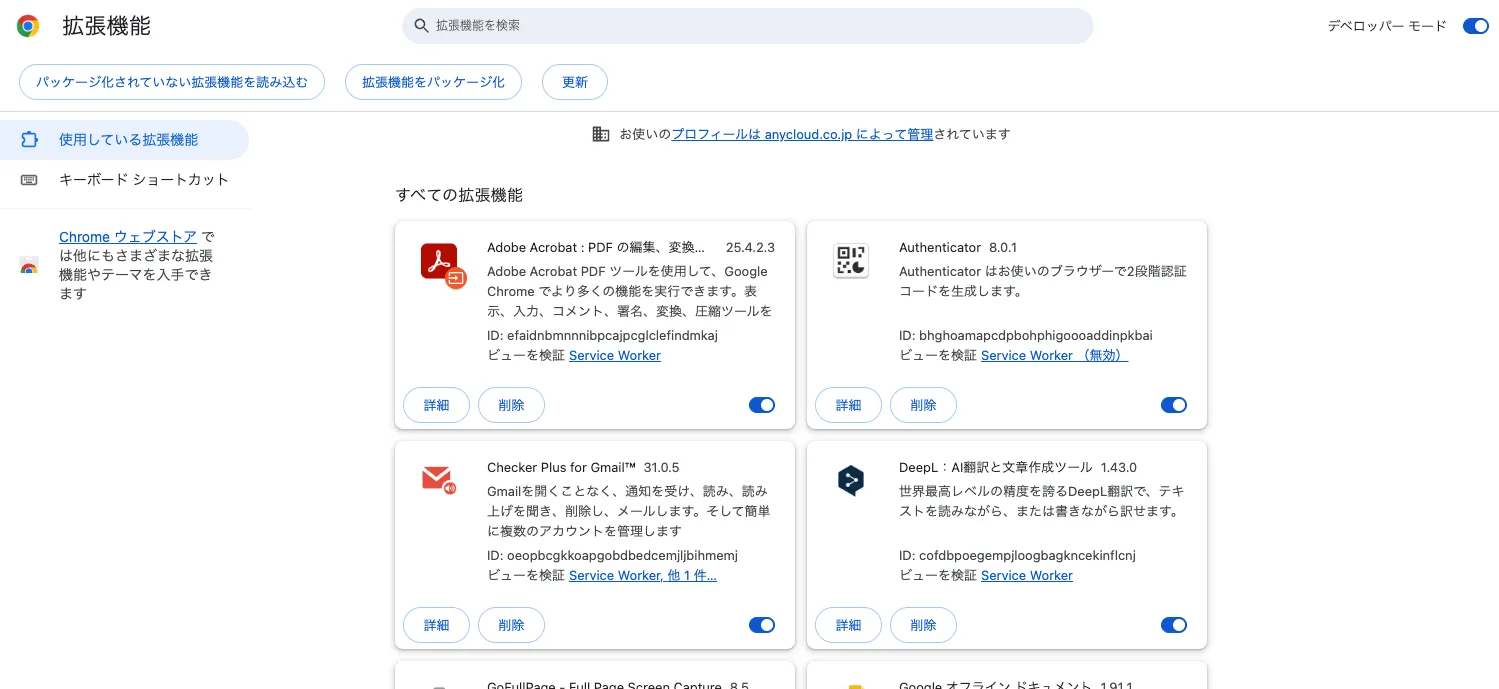Click the 'Checker Plus for Gmail™ 31.0.5' title
This screenshot has width=1499, height=689.
coord(583,468)
